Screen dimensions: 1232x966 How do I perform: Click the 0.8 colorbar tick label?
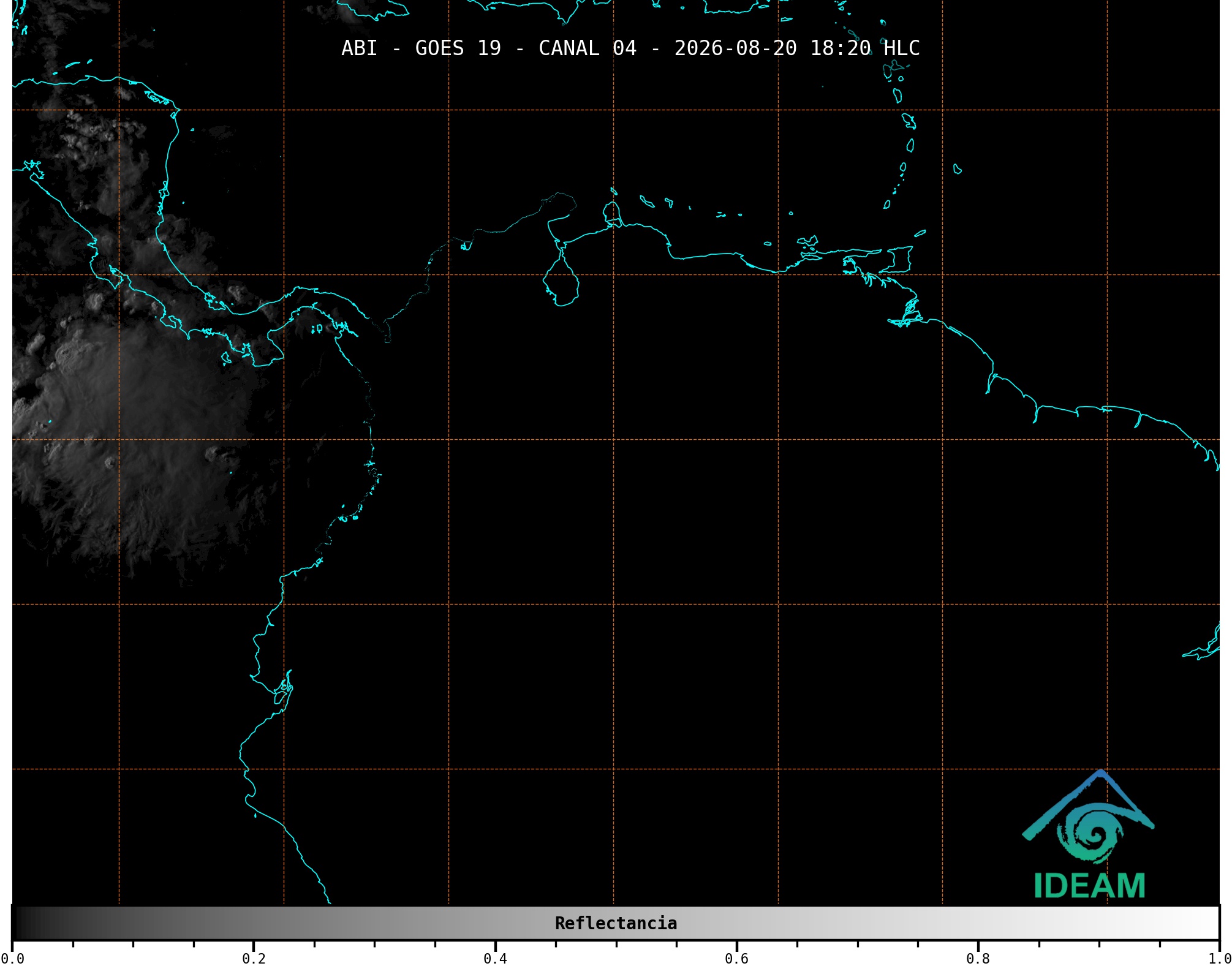[x=978, y=959]
